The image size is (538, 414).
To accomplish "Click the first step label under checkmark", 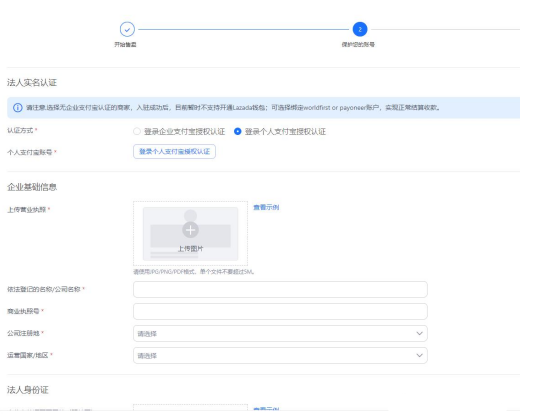I will pyautogui.click(x=125, y=45).
